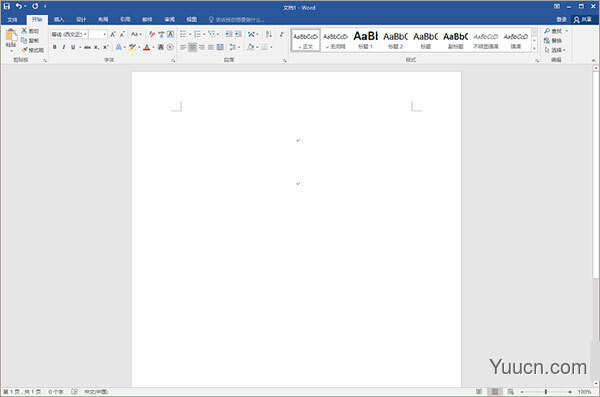Decrease font size with the shrink font icon
600x397 pixels.
122,34
